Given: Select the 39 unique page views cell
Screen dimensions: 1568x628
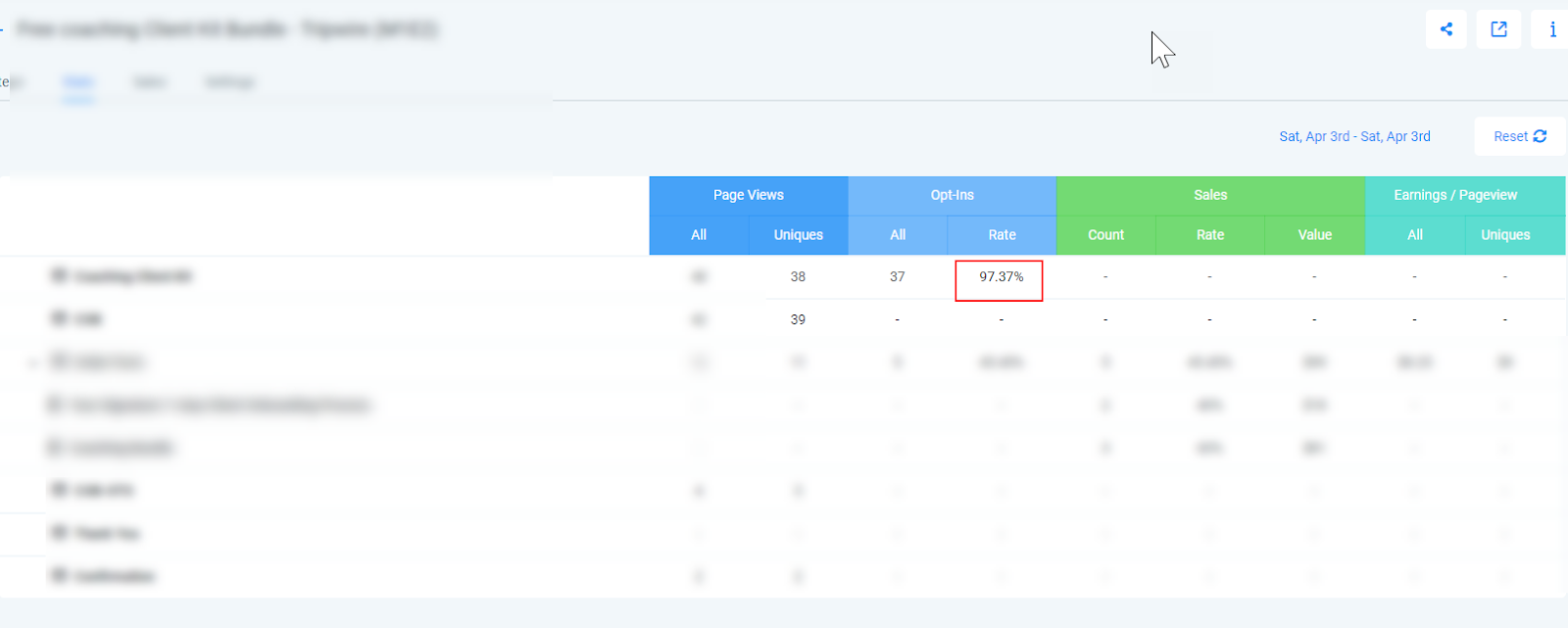Looking at the screenshot, I should [x=798, y=319].
